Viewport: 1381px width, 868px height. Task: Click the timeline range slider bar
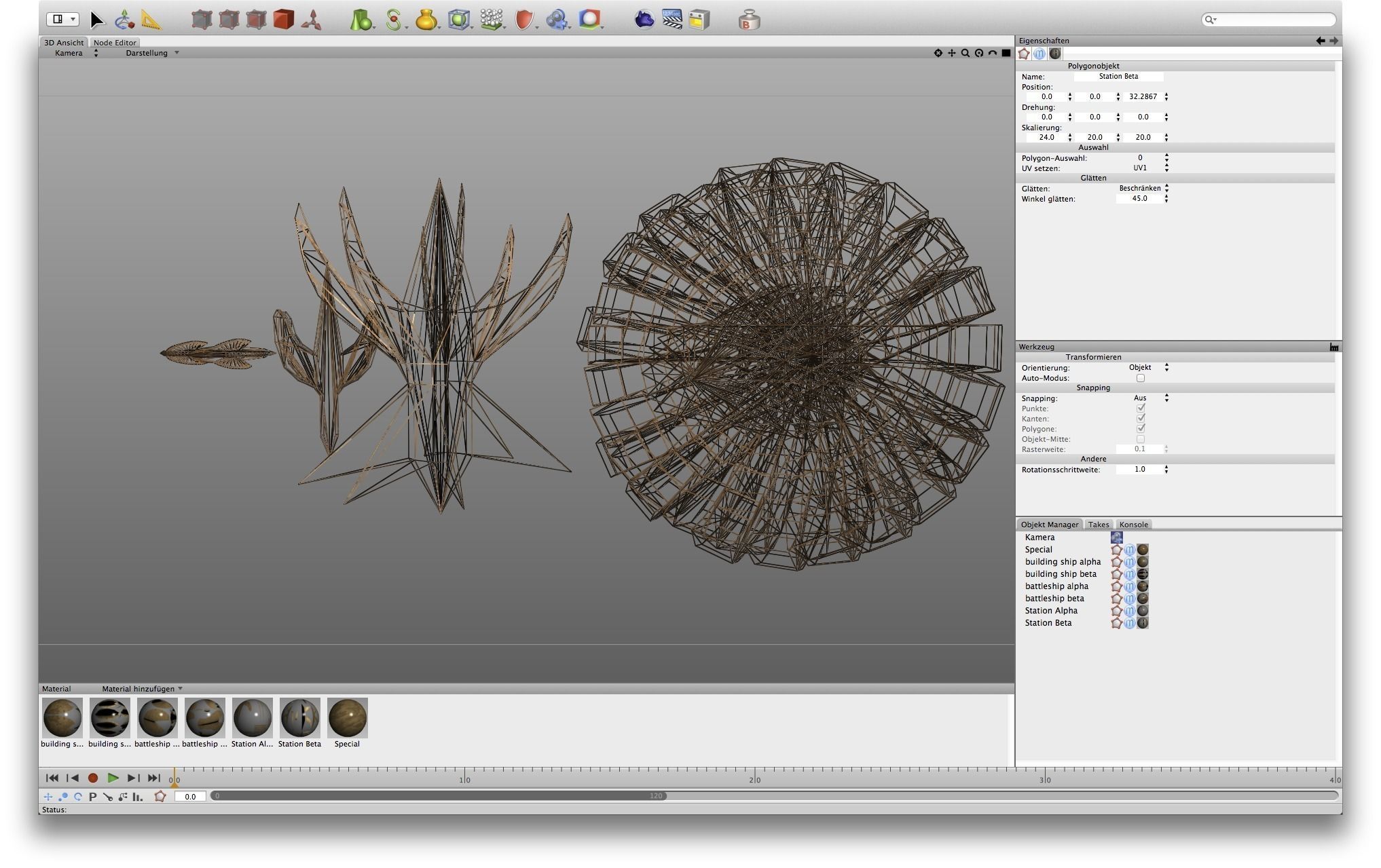438,796
